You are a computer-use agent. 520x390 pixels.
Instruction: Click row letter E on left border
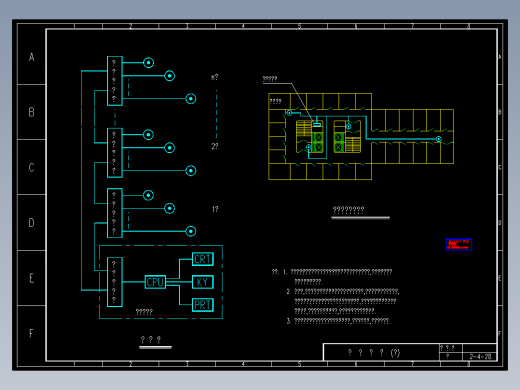point(31,278)
